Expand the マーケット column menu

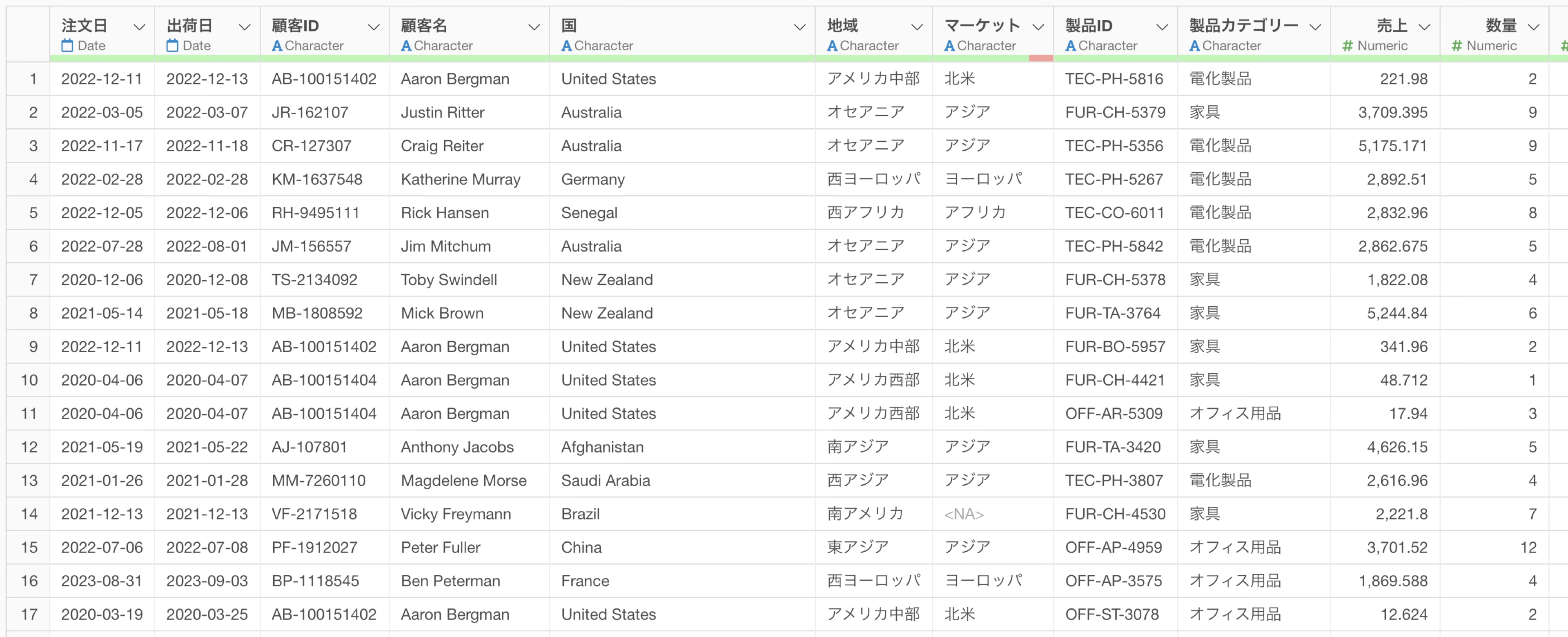[x=1038, y=27]
